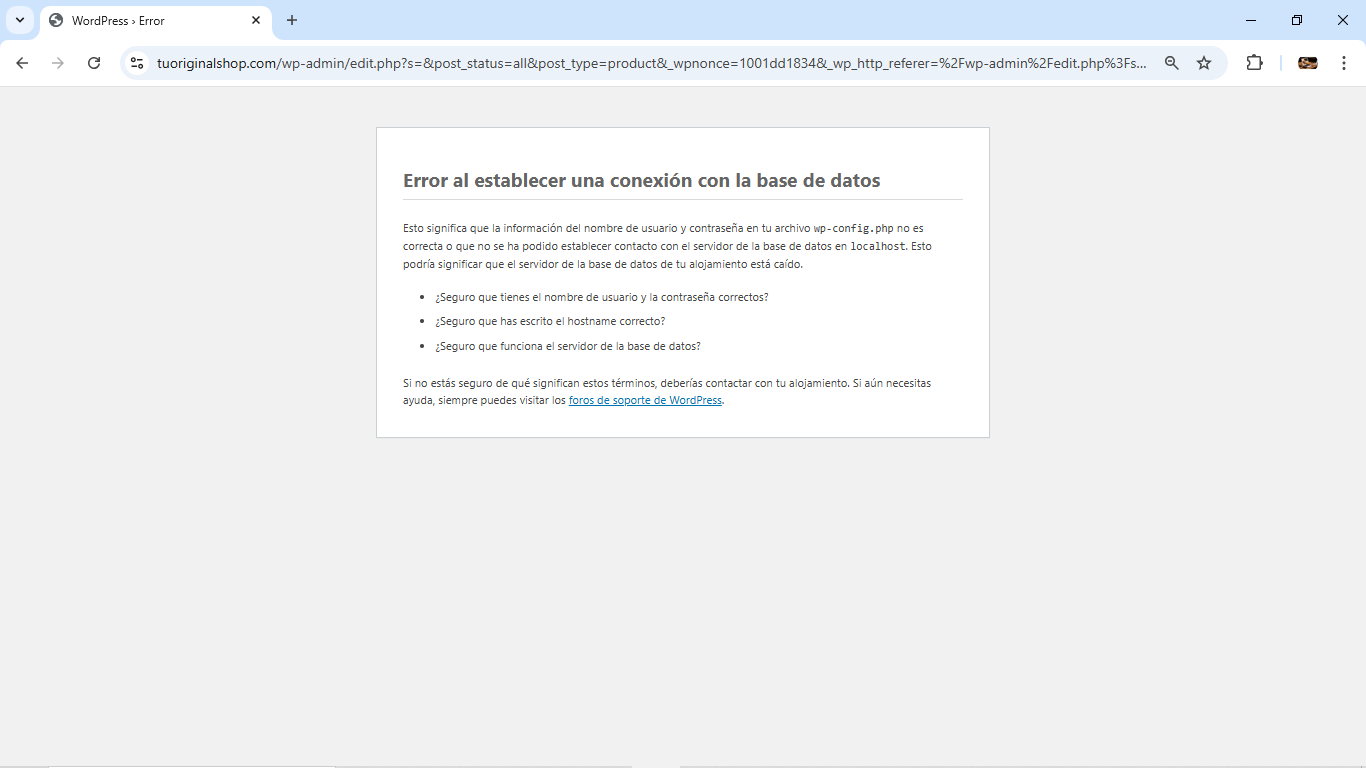Reload the current page
Screen dimensions: 1366x768
coord(94,63)
